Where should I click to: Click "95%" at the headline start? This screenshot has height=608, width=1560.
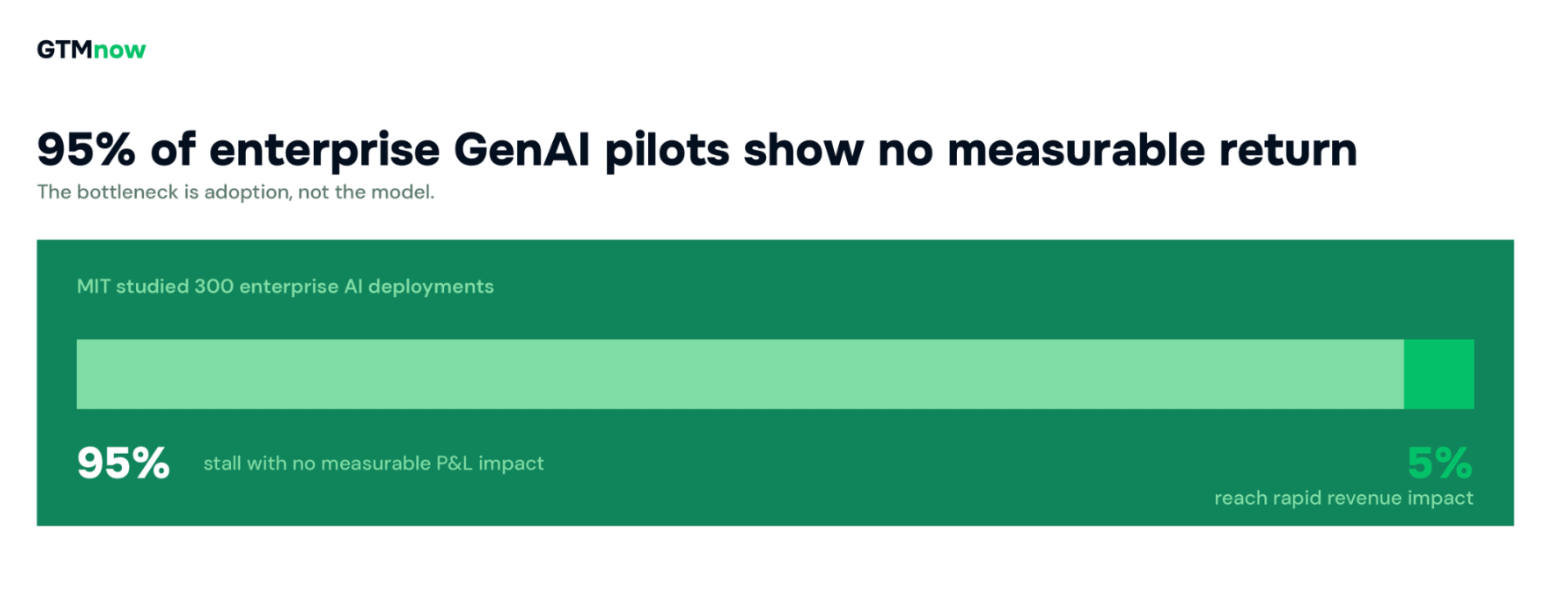(x=86, y=151)
